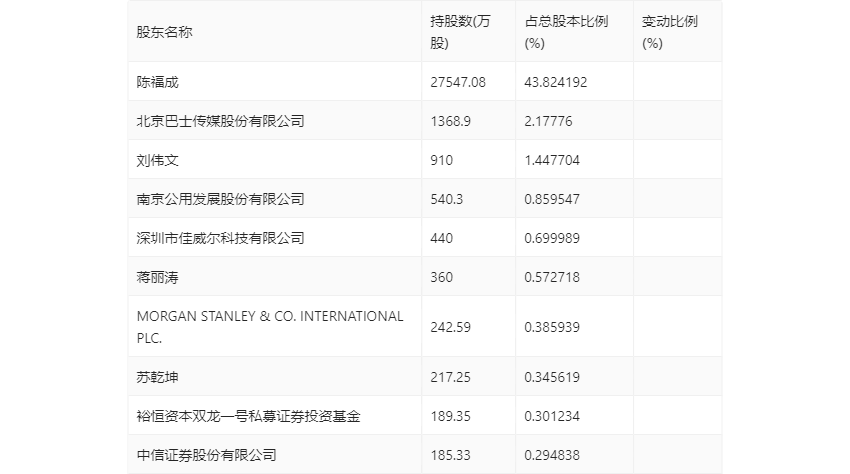Select the percentage 43.824192

tap(556, 82)
